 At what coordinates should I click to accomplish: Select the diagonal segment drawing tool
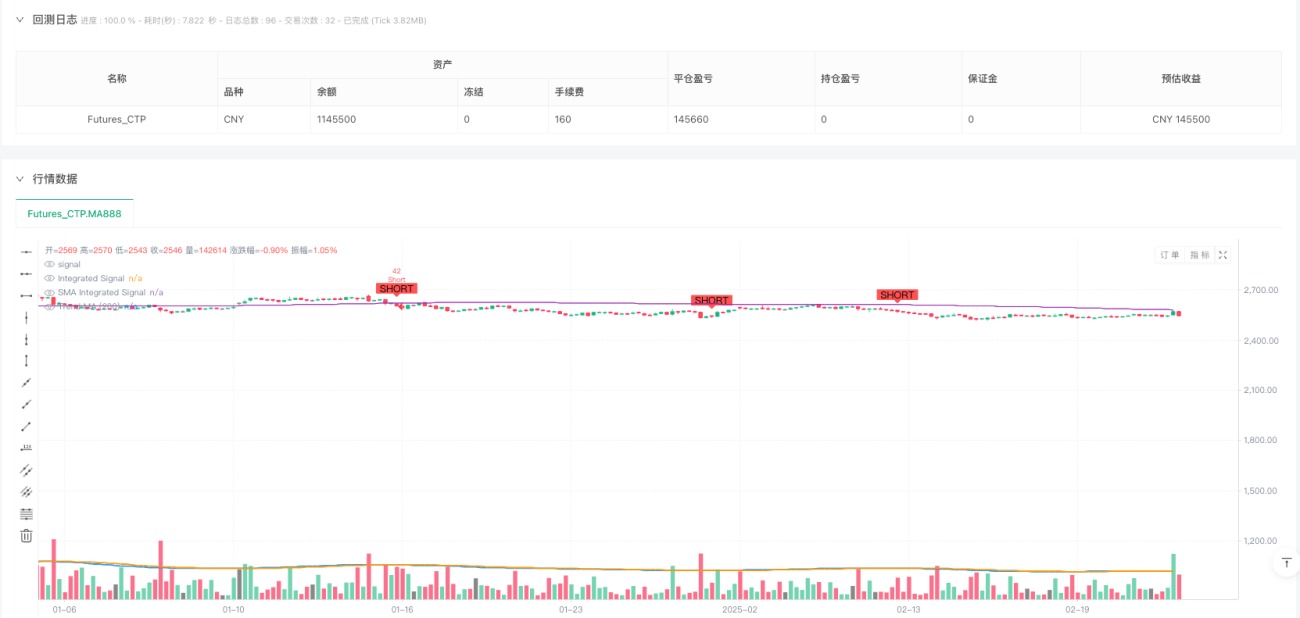tap(26, 426)
